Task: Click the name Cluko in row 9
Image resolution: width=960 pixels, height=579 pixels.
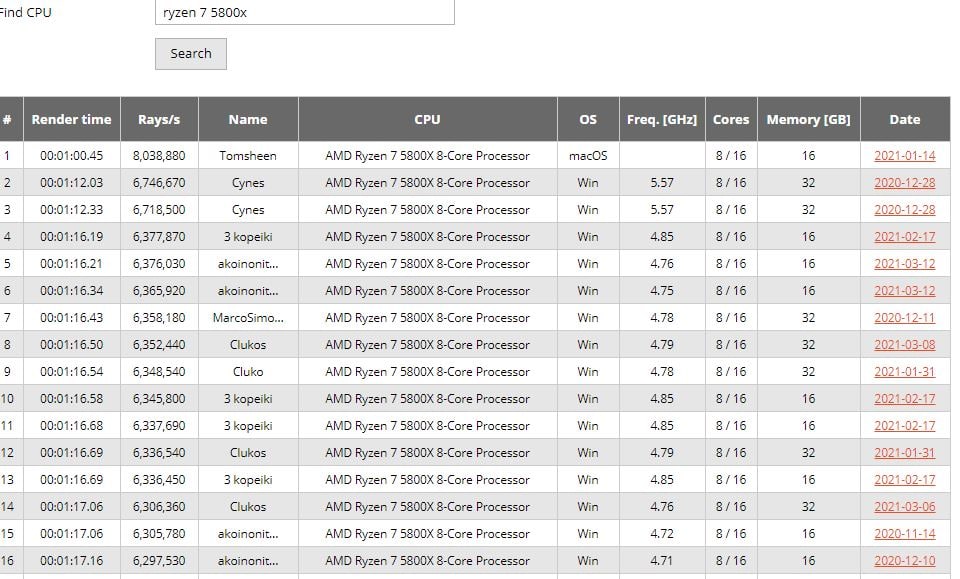Action: 248,371
